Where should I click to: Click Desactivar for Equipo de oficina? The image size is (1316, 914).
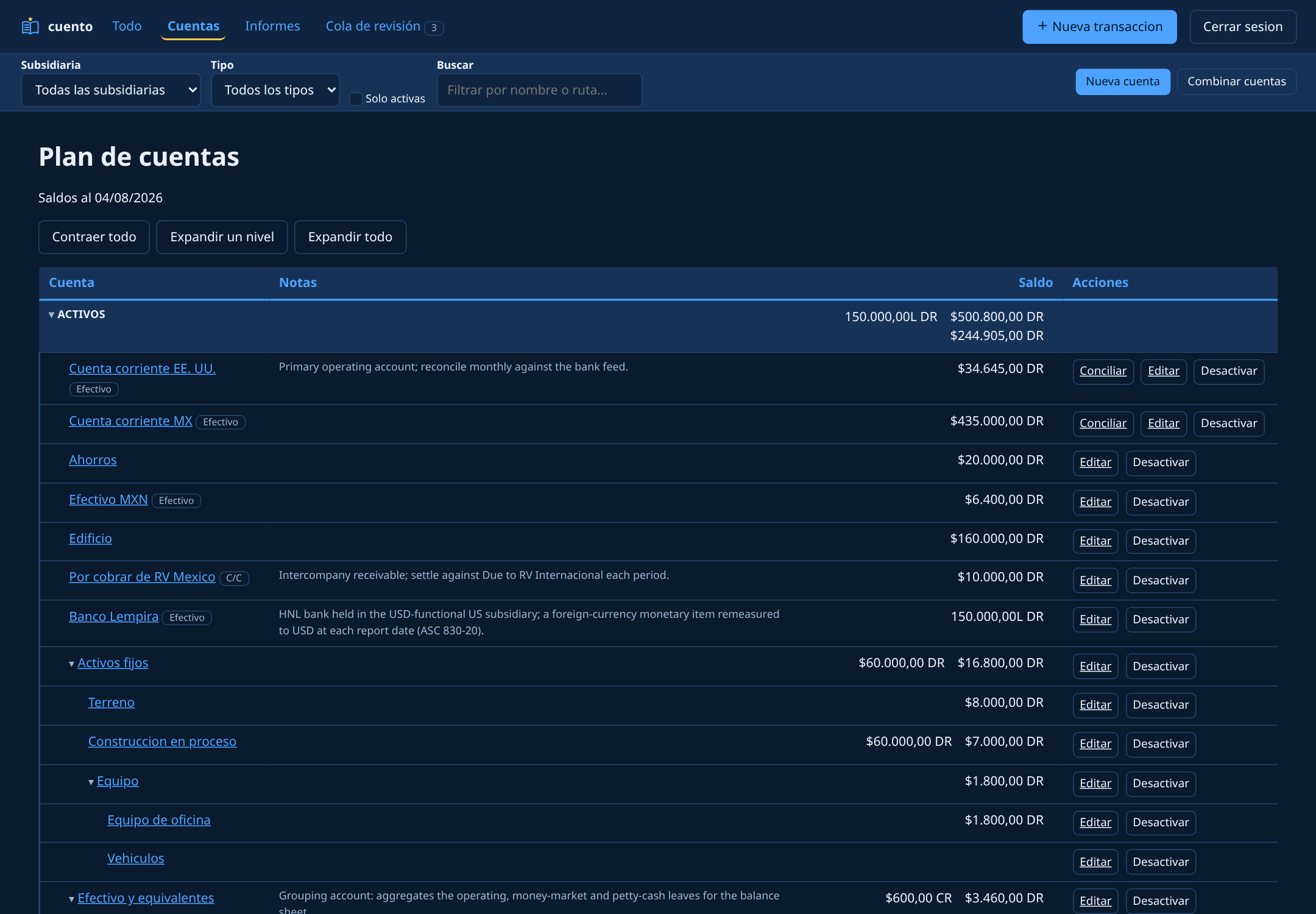tap(1160, 823)
